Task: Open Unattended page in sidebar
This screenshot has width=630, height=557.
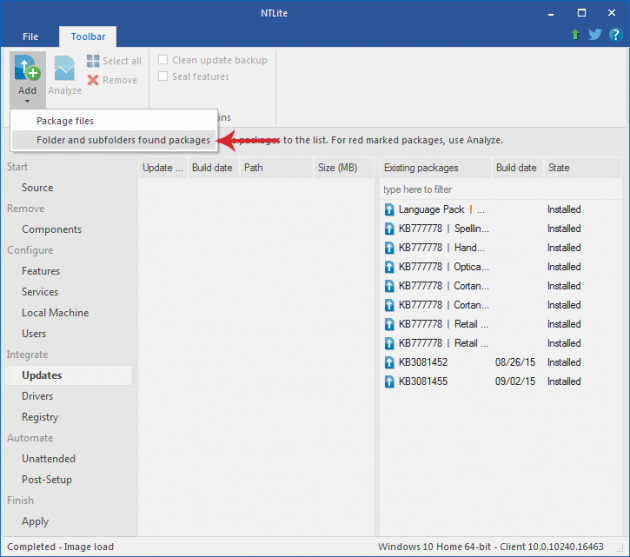Action: (48, 459)
